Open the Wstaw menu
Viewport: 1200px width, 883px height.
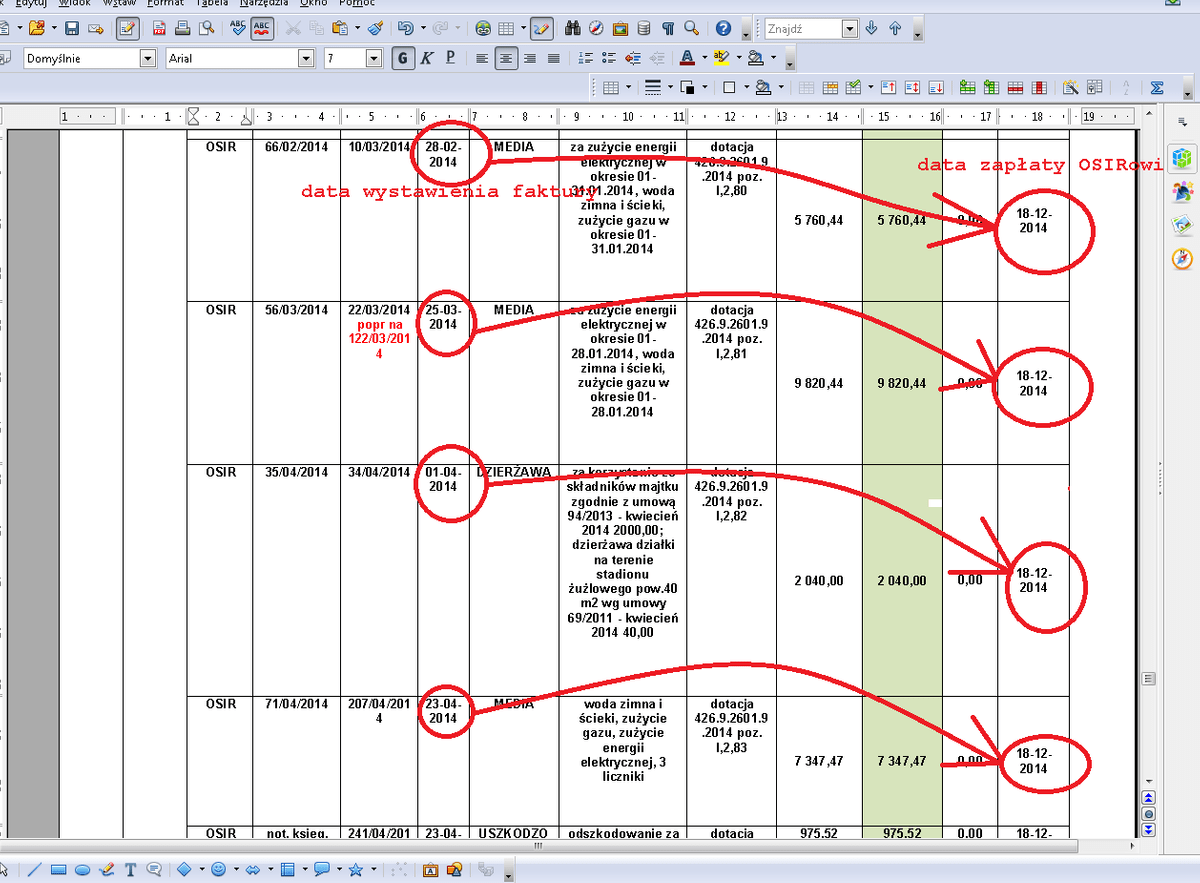coord(120,3)
